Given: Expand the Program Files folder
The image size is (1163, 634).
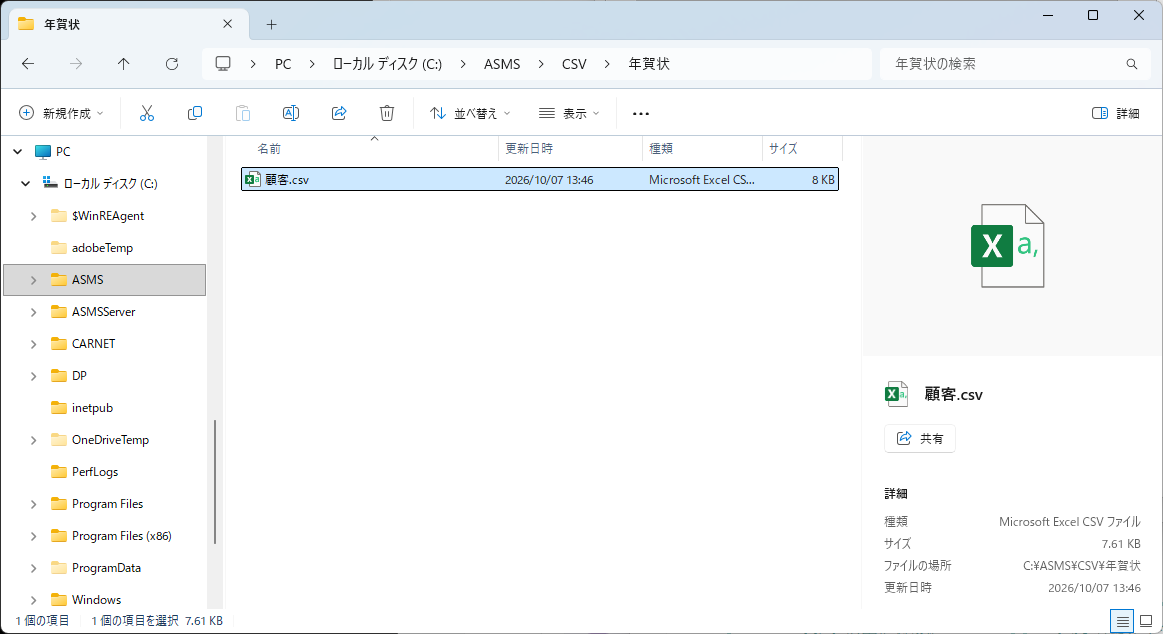Looking at the screenshot, I should click(33, 503).
